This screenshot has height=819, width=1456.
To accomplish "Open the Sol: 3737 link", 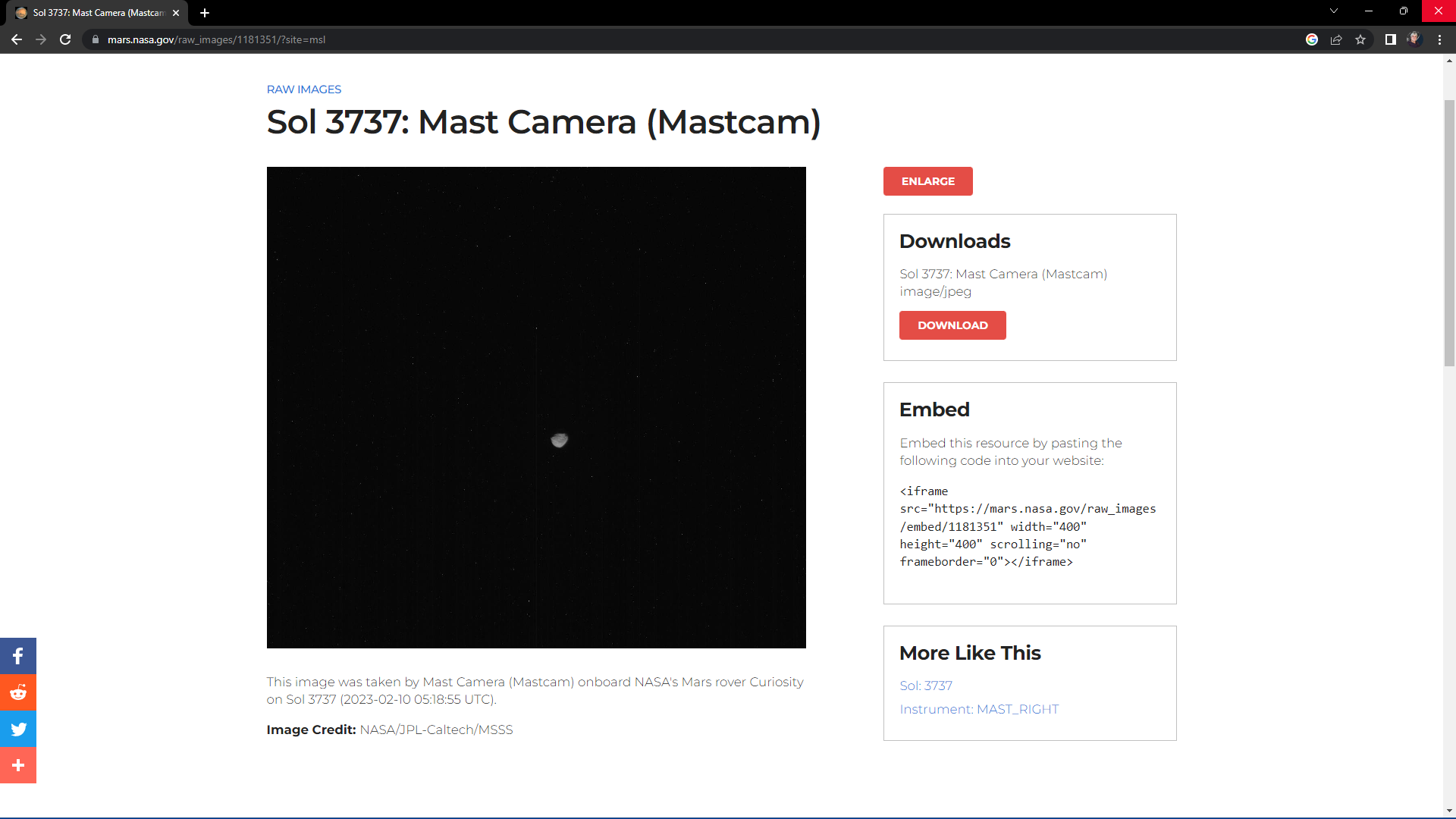I will click(926, 686).
